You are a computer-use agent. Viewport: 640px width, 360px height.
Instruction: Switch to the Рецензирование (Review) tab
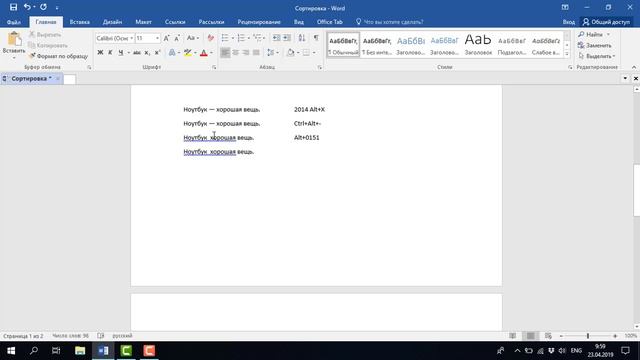[259, 22]
